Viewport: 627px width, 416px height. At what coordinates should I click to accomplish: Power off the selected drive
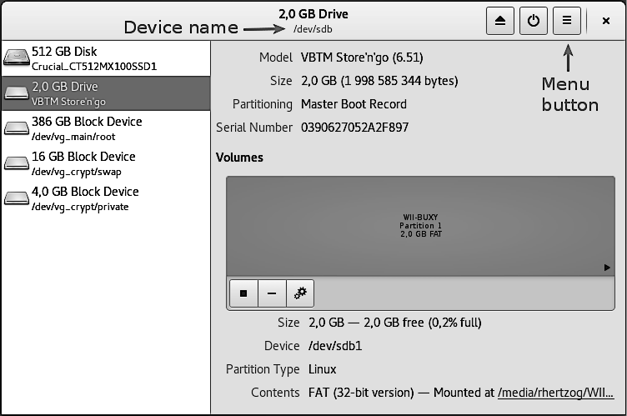coord(533,20)
